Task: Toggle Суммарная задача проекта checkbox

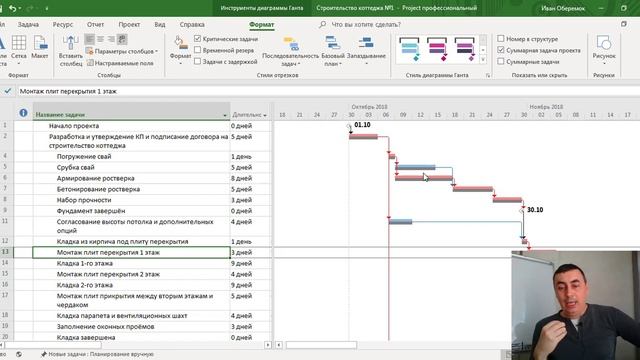Action: tap(501, 50)
